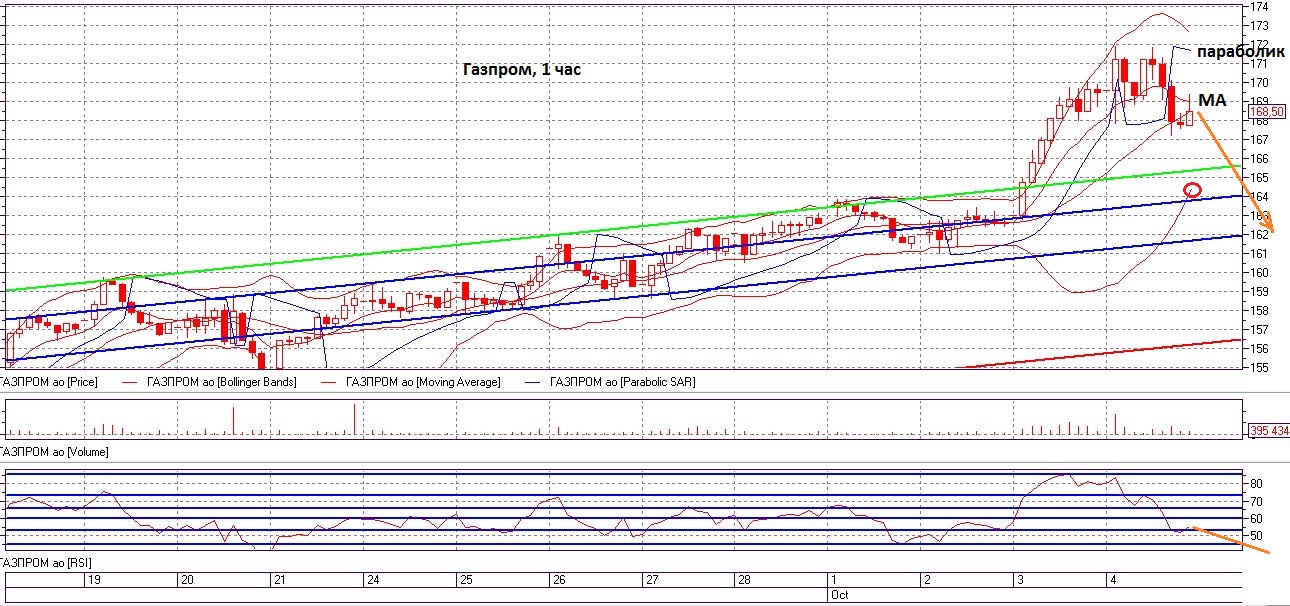The width and height of the screenshot is (1290, 606).
Task: Click the 165 mark on price axis
Action: pyautogui.click(x=1259, y=177)
